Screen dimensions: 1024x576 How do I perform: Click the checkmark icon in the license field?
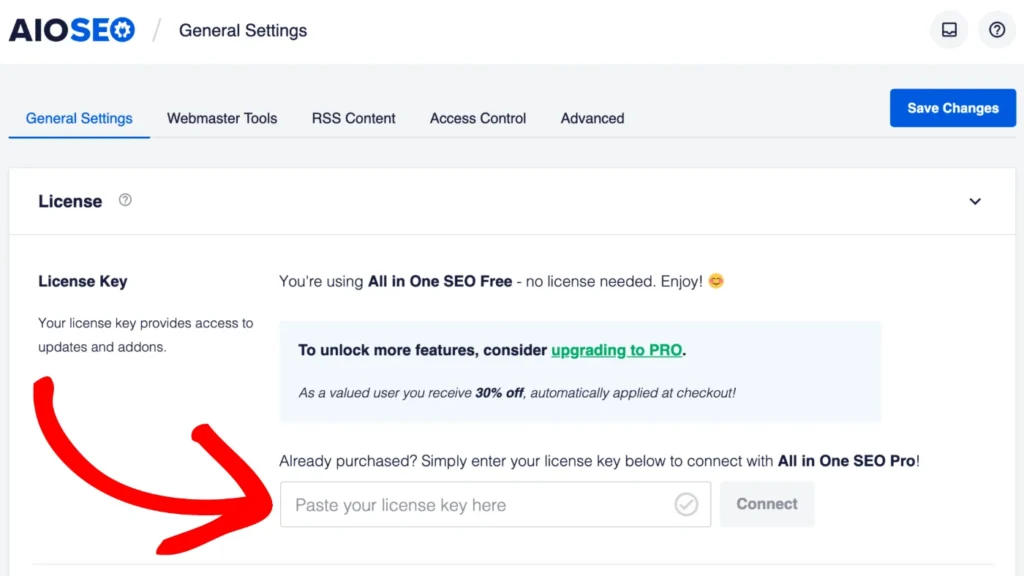[x=686, y=504]
